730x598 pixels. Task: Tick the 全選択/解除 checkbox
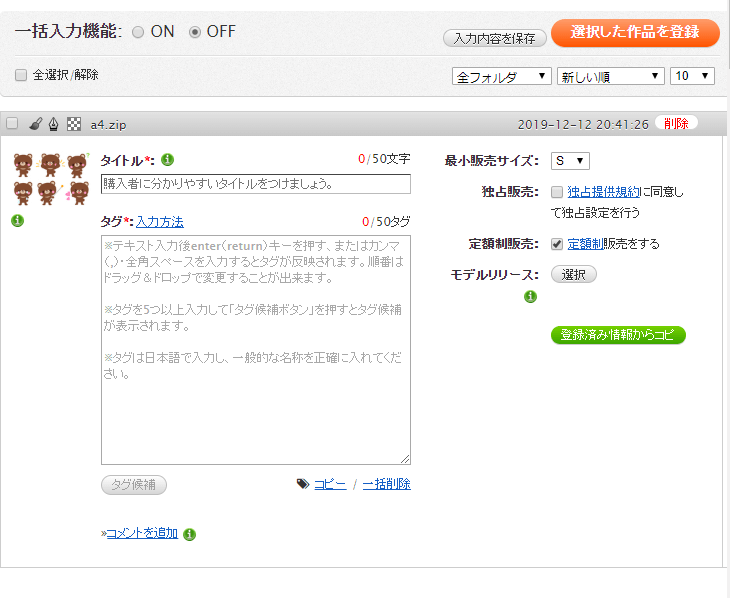(21, 75)
